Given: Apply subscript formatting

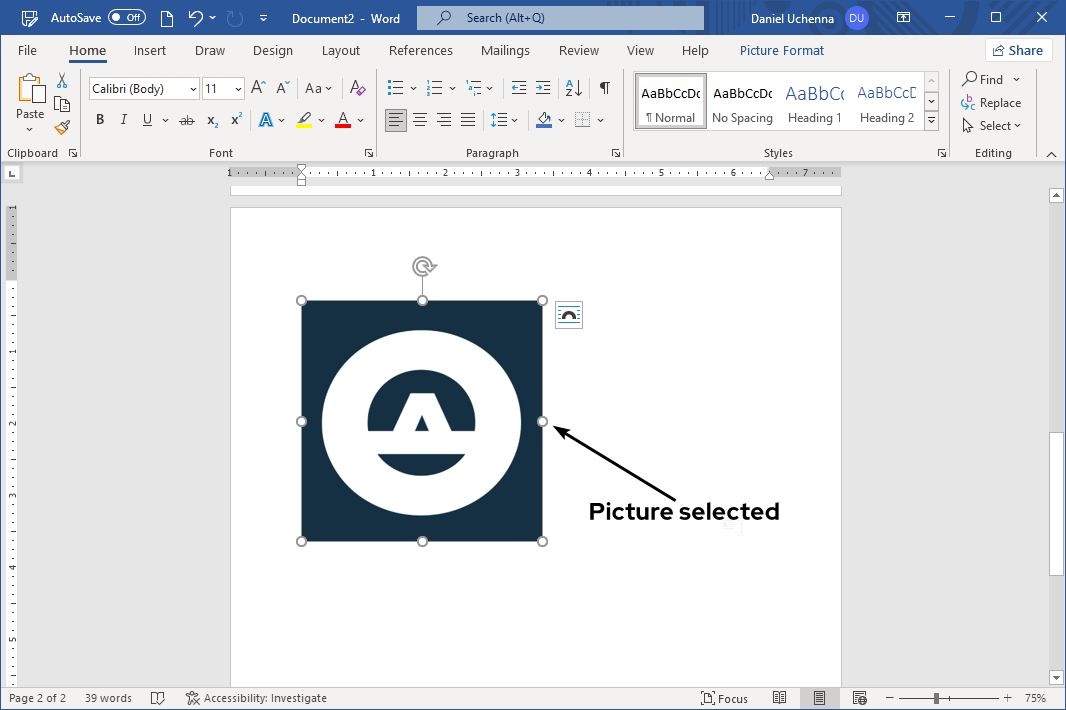Looking at the screenshot, I should point(210,120).
